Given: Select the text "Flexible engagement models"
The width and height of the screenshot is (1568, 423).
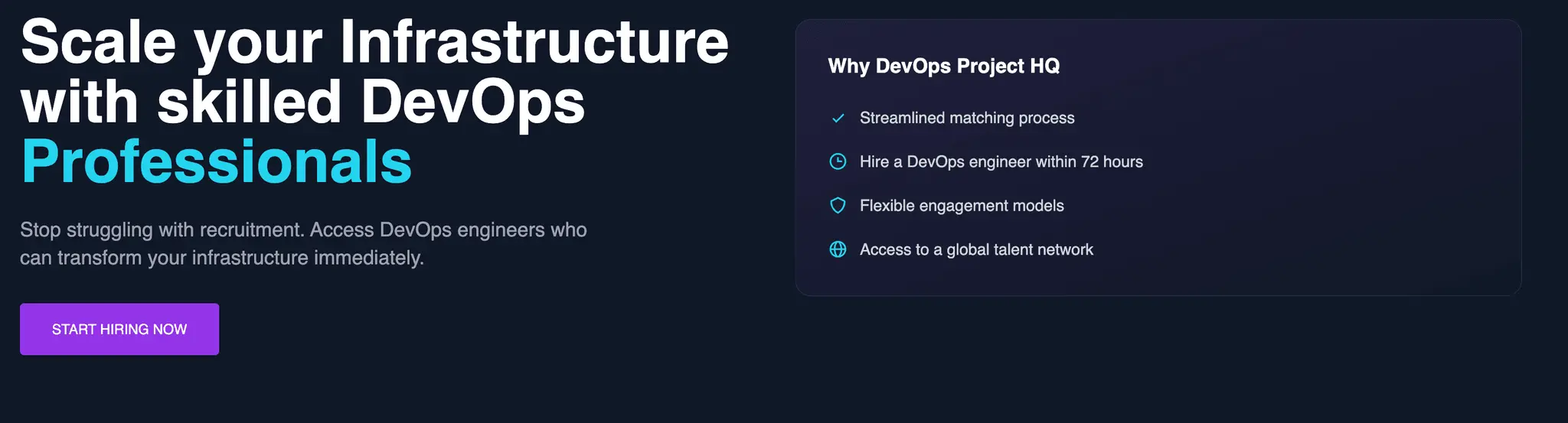Looking at the screenshot, I should point(962,206).
